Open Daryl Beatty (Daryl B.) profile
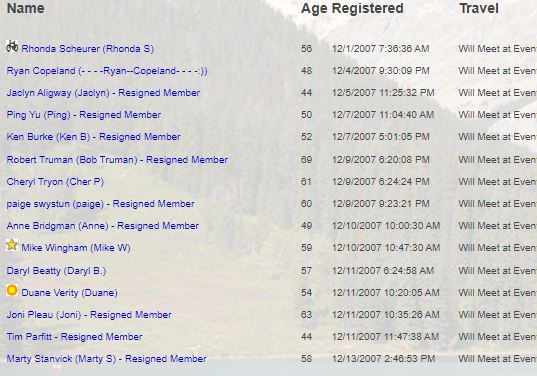Screen dimensions: 537x376 coord(56,271)
